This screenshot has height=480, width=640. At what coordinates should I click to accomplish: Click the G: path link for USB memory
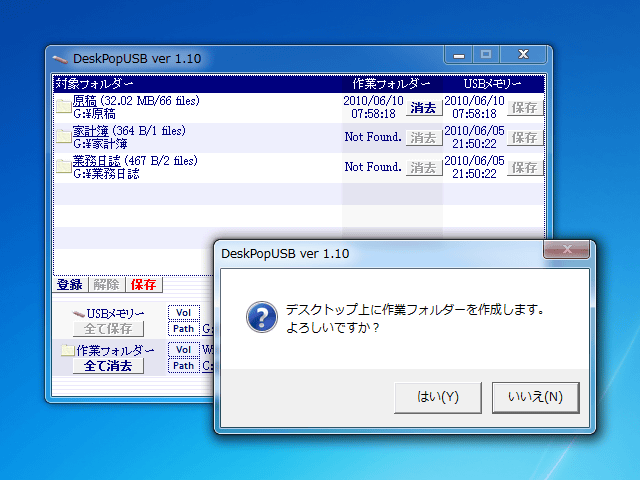pos(208,329)
